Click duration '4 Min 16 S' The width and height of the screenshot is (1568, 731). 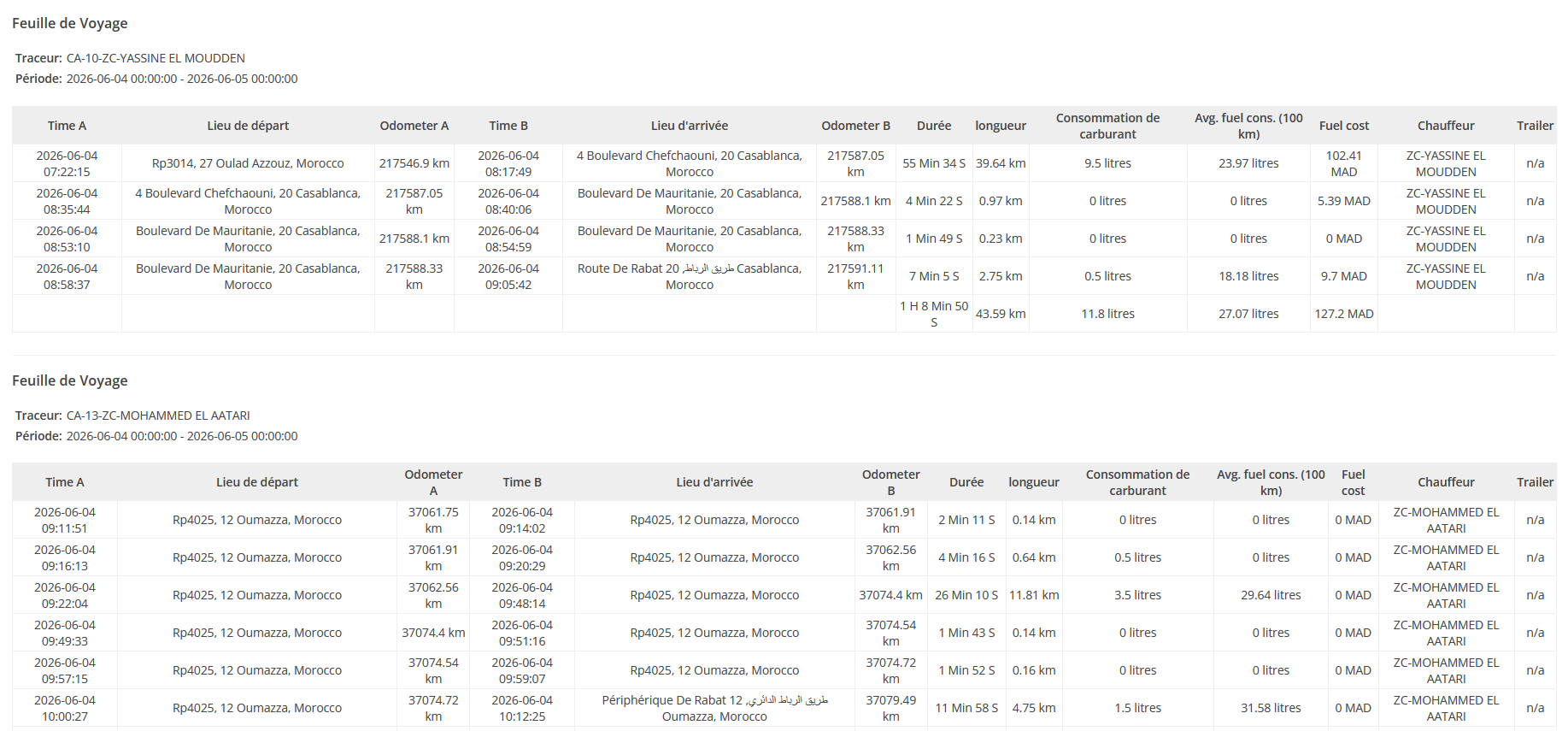tap(966, 557)
